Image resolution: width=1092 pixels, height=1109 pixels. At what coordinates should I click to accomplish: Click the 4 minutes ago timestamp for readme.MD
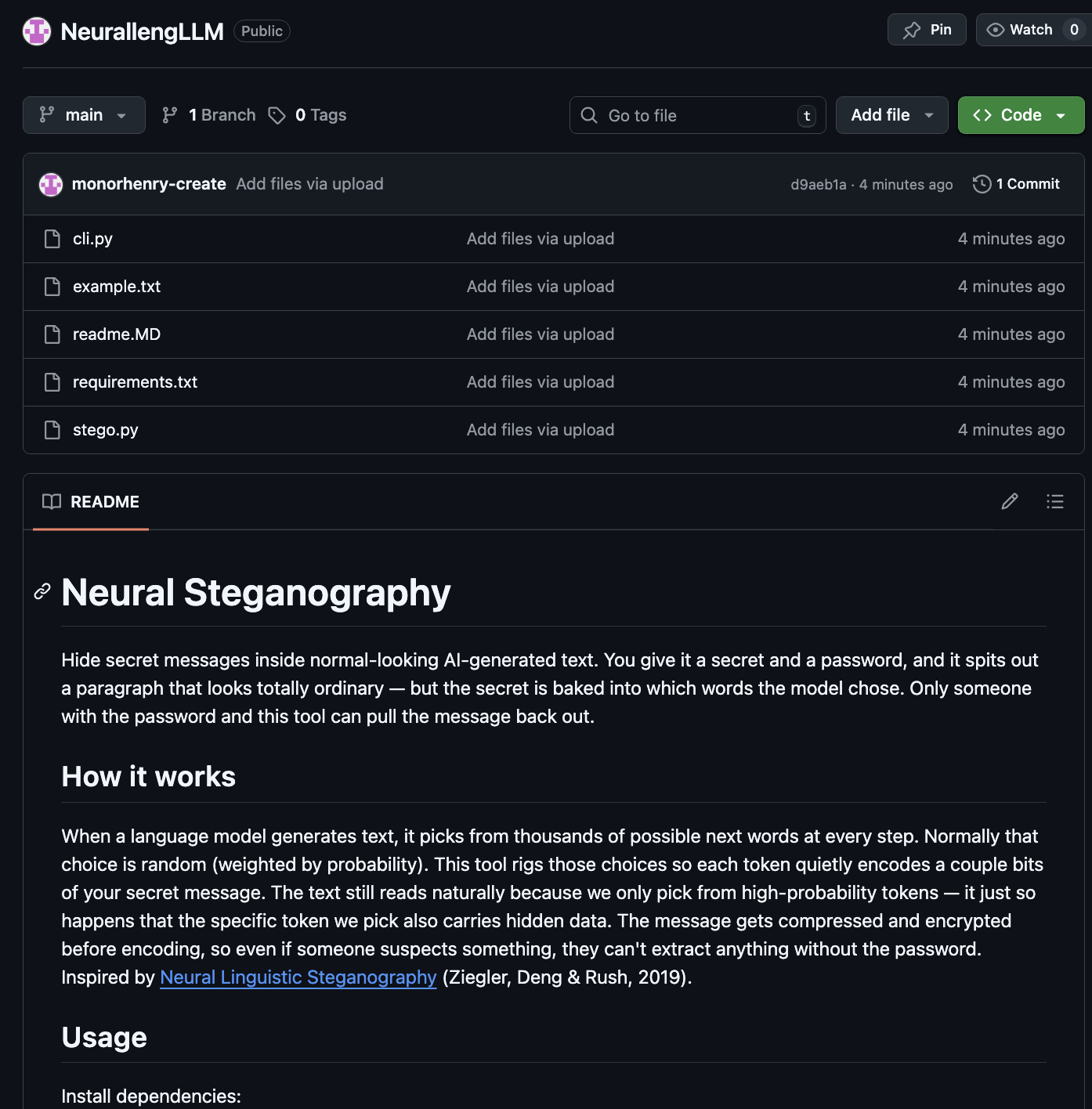[x=1011, y=334]
